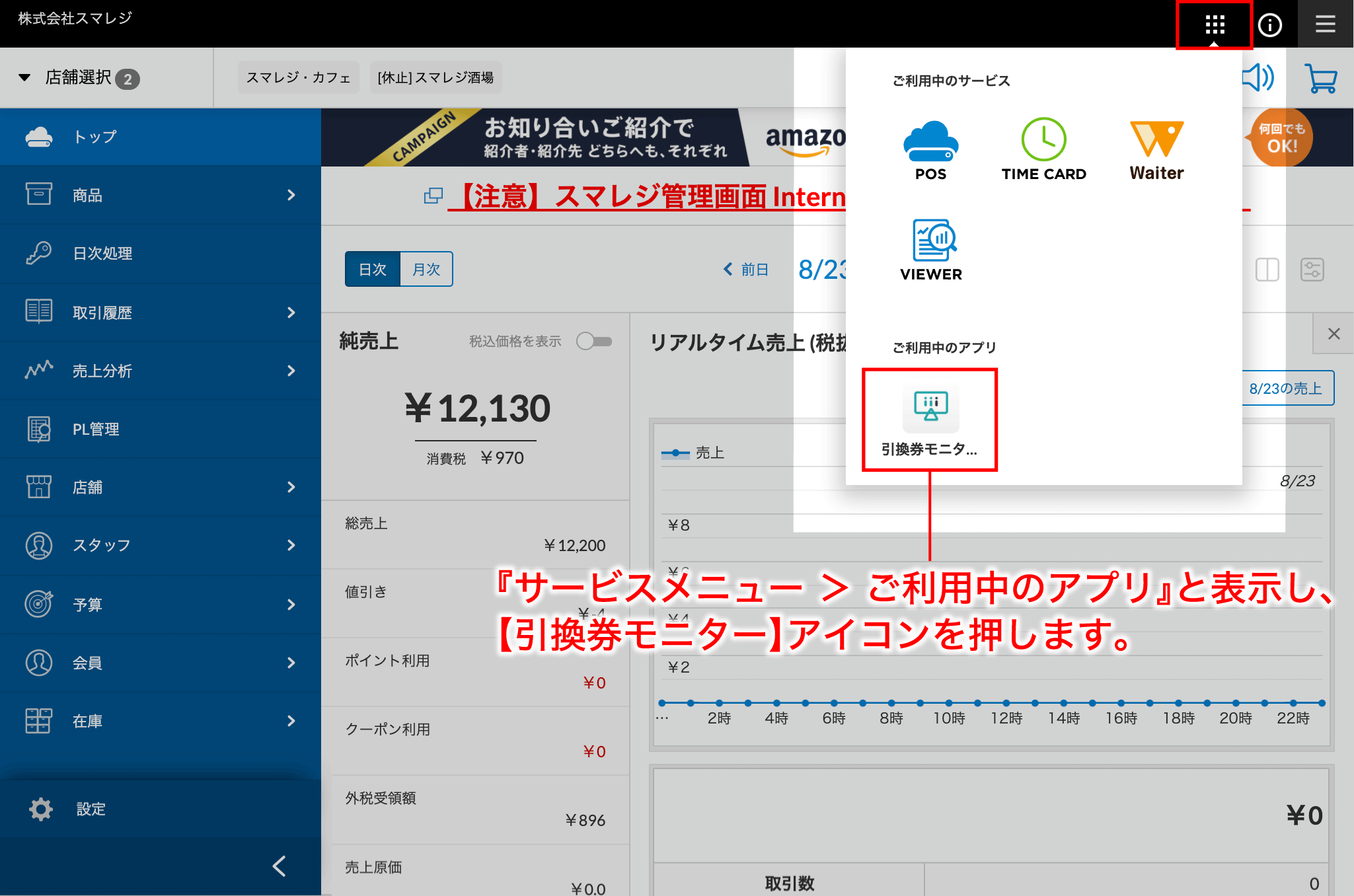Expand 売上分析 submenu chevron

point(291,371)
